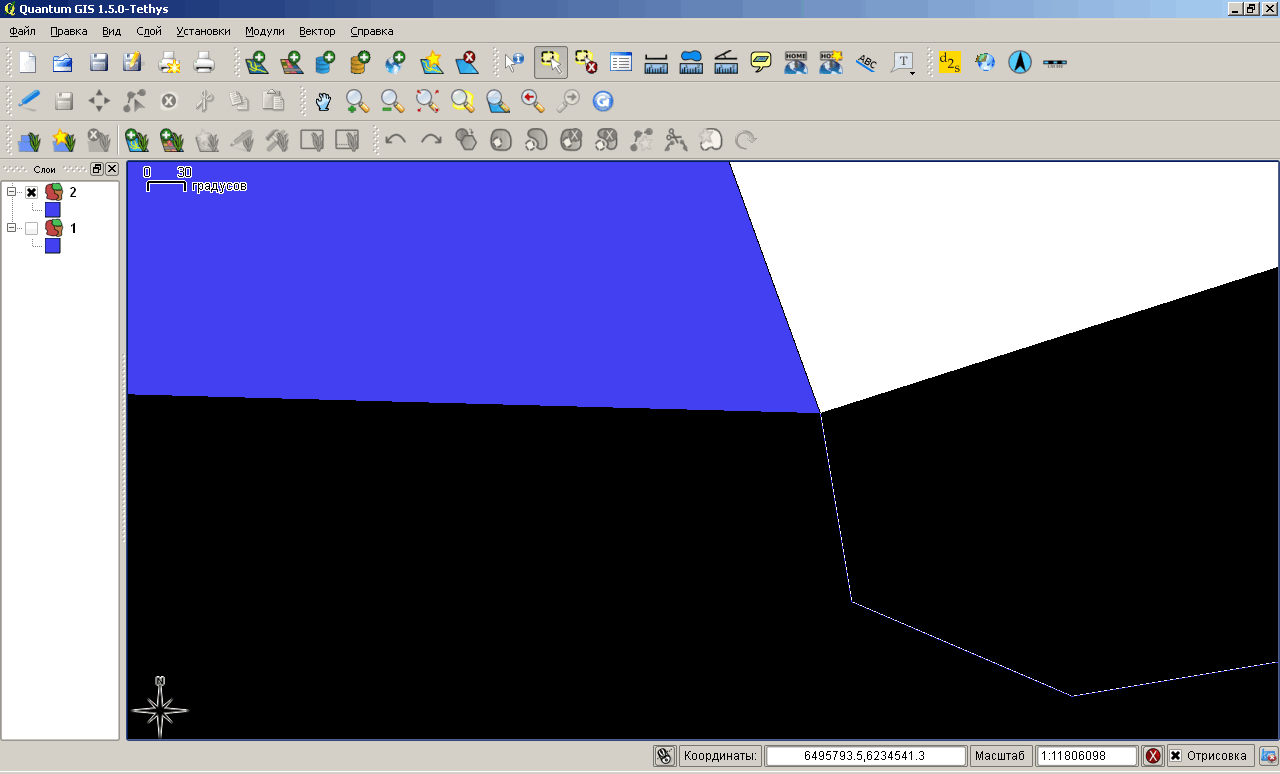Enable visibility checkbox for layer 1
The image size is (1280, 774).
tap(32, 229)
